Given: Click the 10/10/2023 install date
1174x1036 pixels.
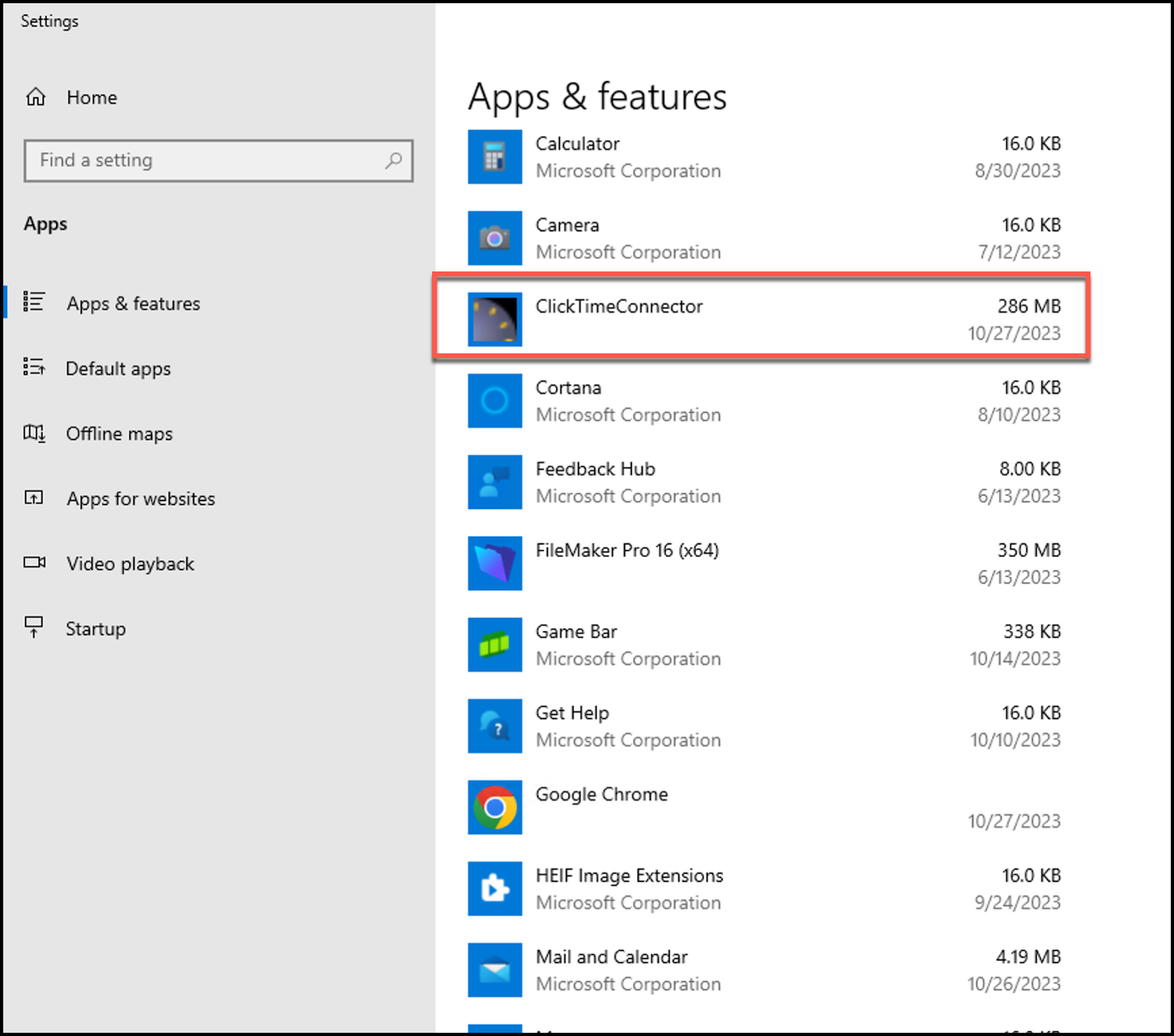Looking at the screenshot, I should pyautogui.click(x=1016, y=740).
